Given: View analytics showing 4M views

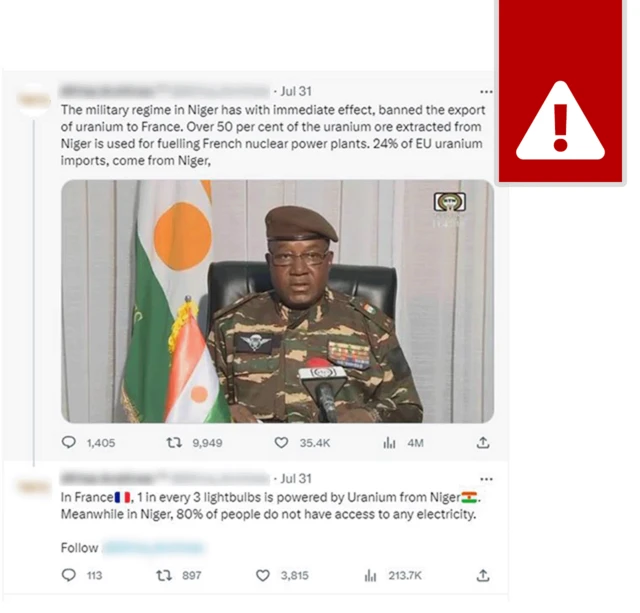Looking at the screenshot, I should (389, 442).
